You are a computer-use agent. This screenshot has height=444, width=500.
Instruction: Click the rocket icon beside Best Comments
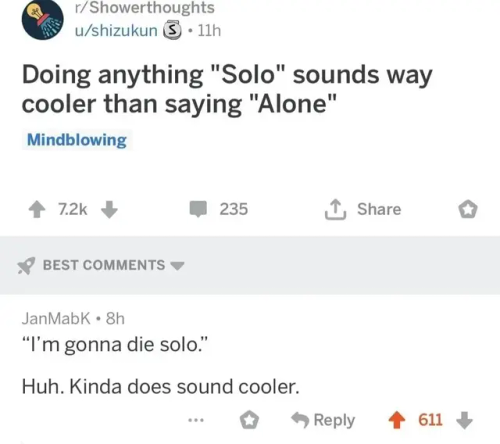pos(26,266)
